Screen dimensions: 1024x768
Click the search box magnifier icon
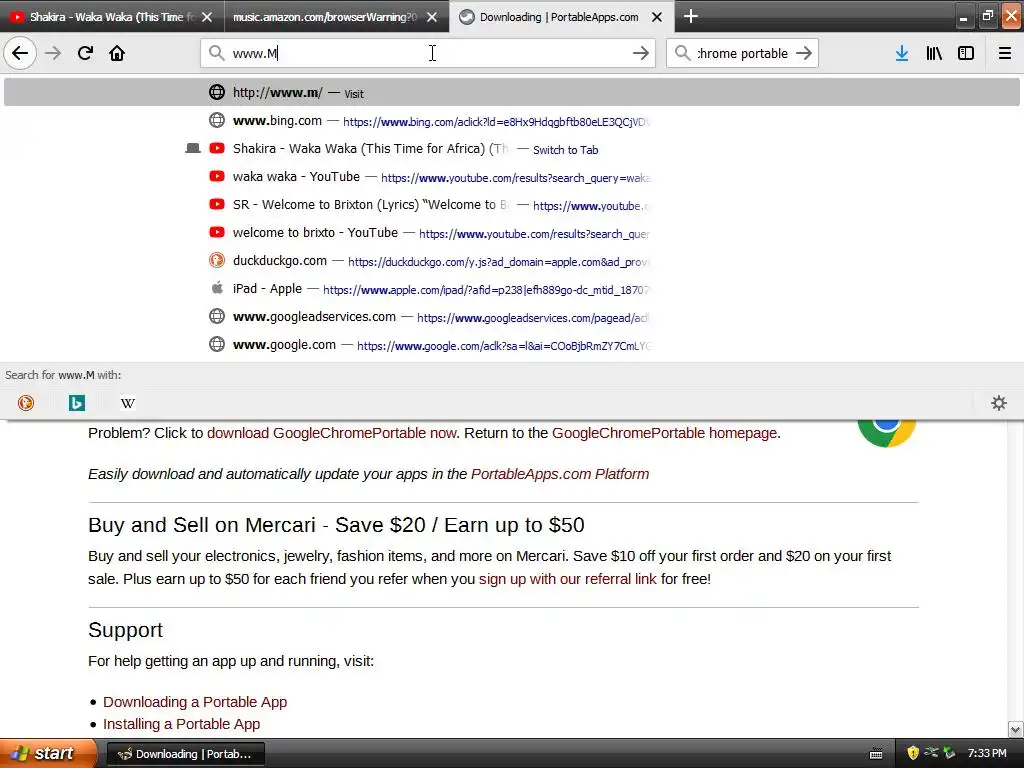click(682, 53)
